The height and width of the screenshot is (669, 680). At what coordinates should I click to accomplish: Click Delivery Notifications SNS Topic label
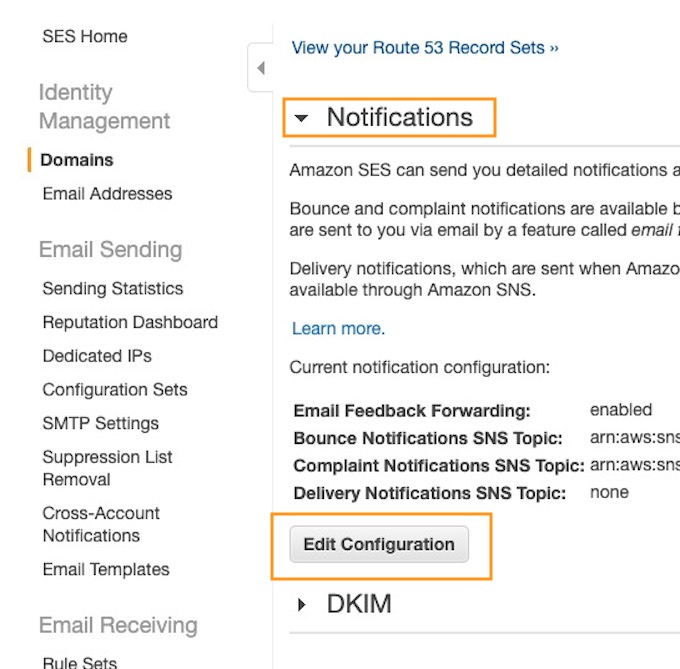point(430,493)
